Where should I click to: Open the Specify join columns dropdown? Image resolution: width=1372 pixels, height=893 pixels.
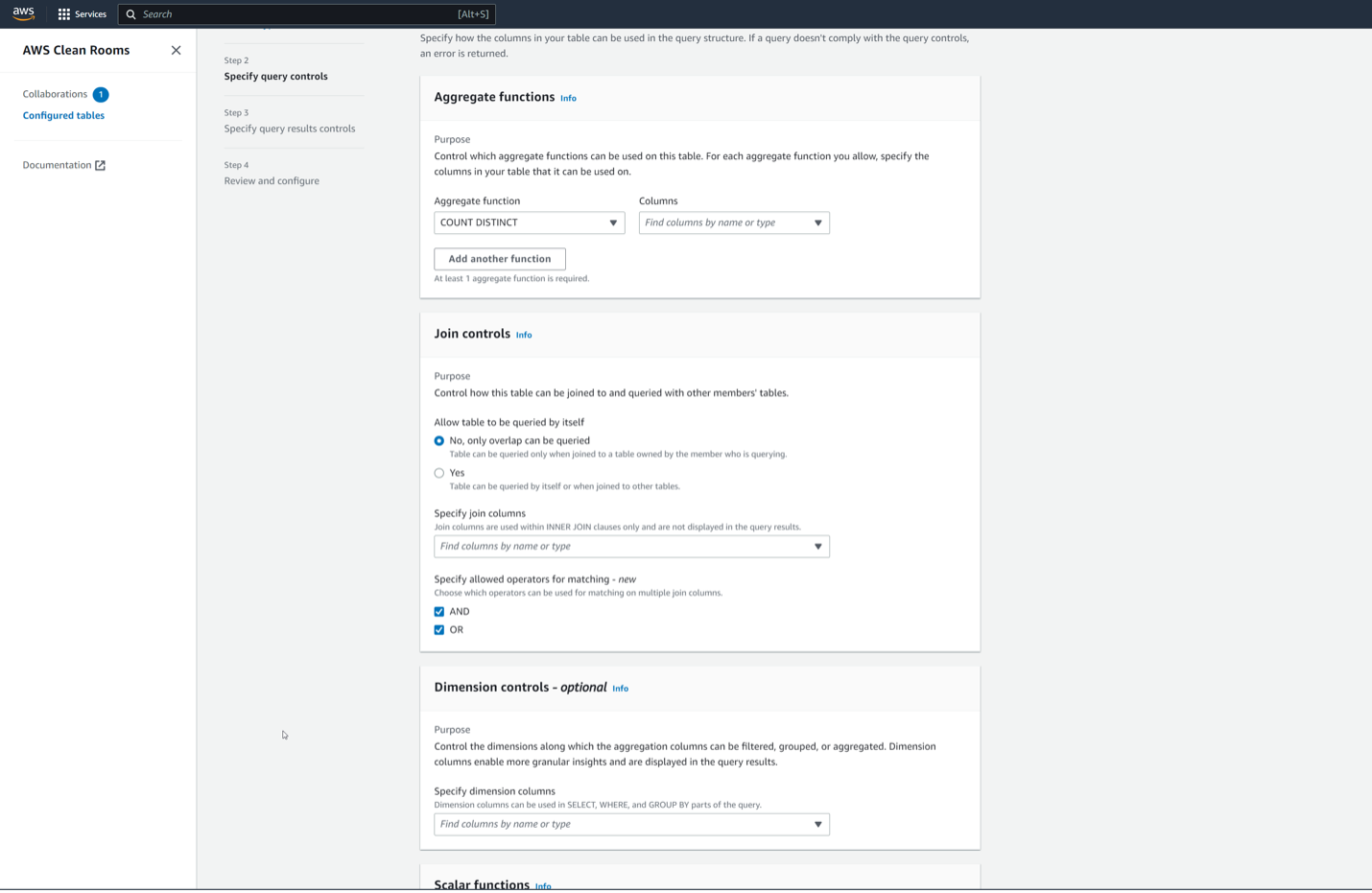pyautogui.click(x=631, y=547)
